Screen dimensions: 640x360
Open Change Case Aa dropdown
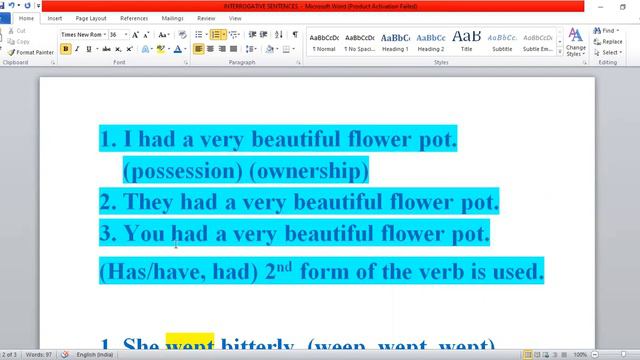pos(164,35)
